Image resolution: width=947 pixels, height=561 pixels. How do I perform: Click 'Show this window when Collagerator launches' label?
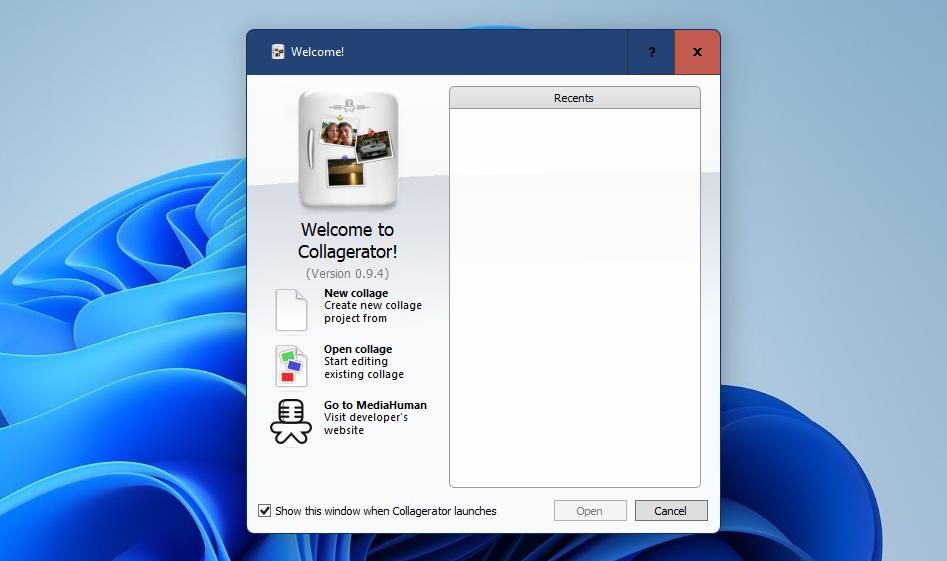point(385,511)
